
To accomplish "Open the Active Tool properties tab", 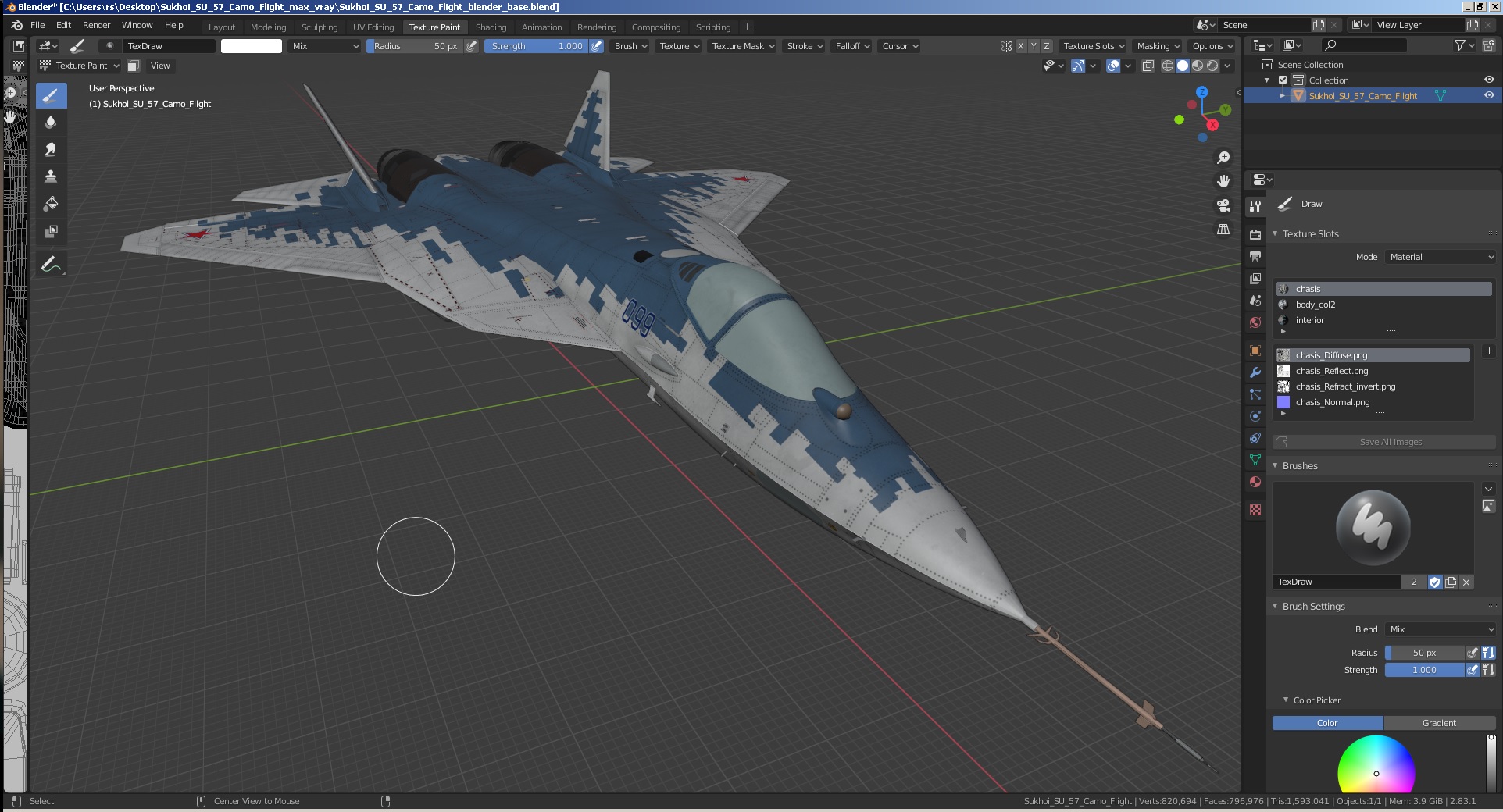I will pos(1255,207).
